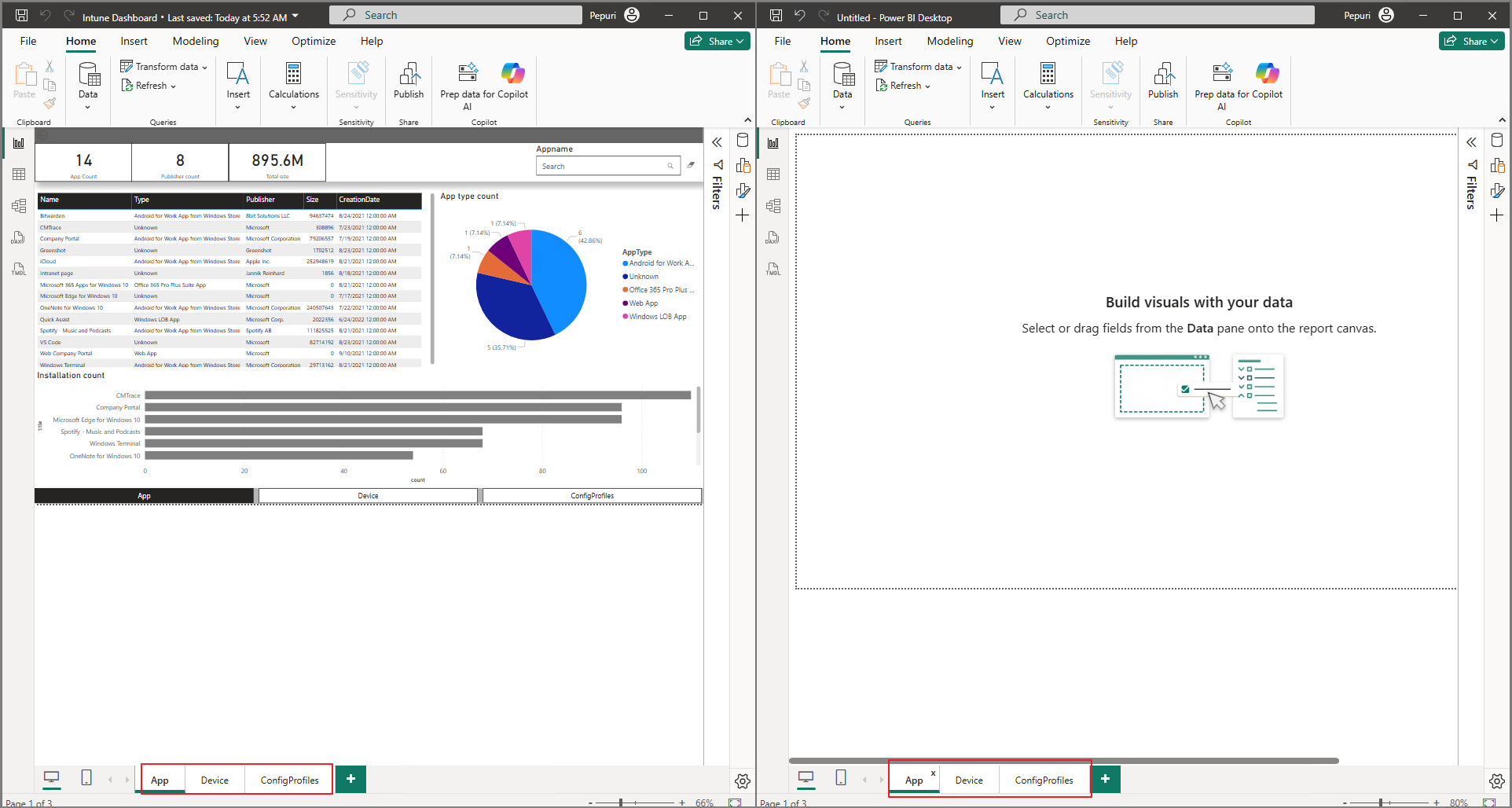Switch to Model view in Intune Dashboard sidebar
The height and width of the screenshot is (808, 1512).
[x=19, y=205]
